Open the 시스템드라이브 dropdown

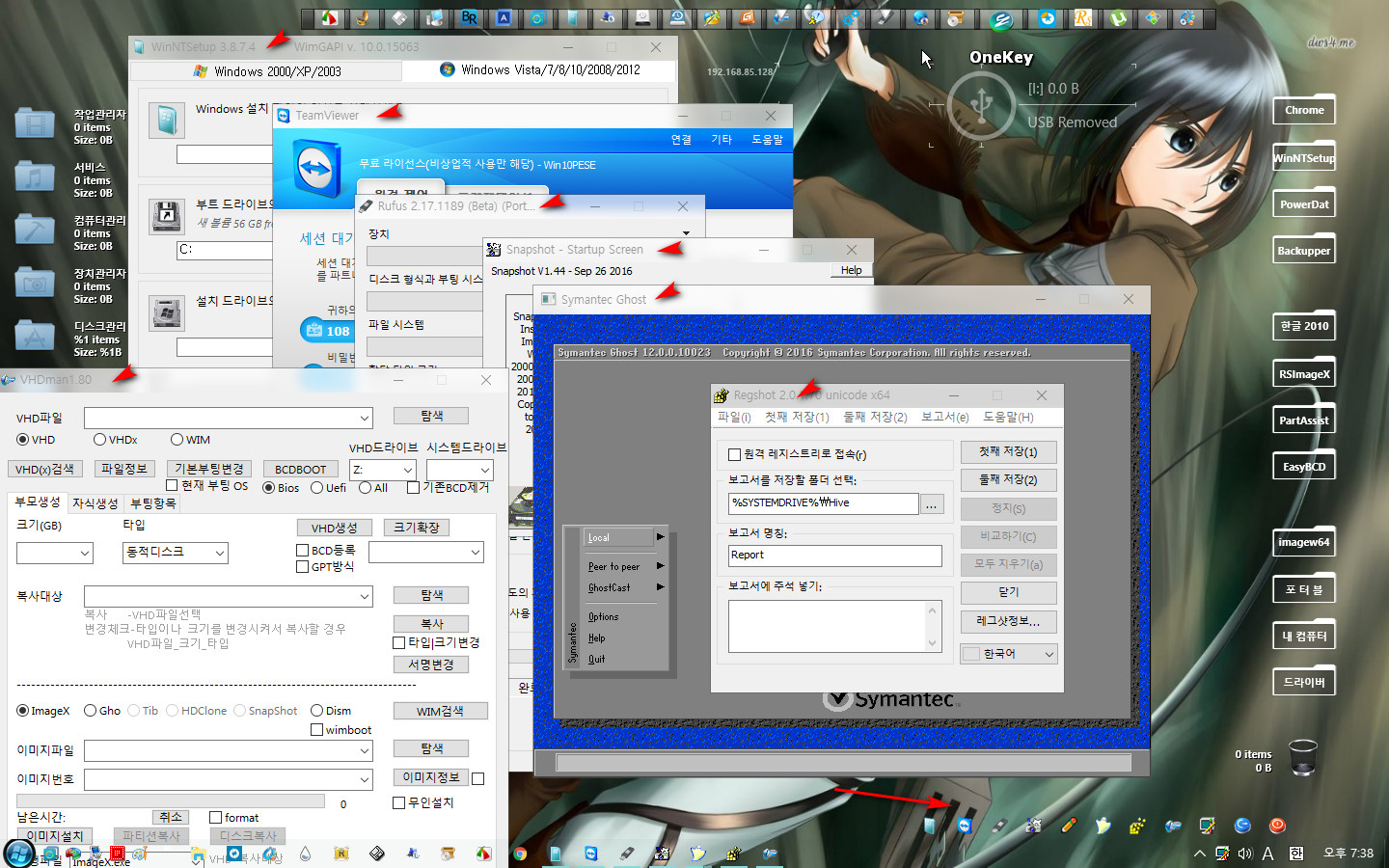[x=485, y=470]
